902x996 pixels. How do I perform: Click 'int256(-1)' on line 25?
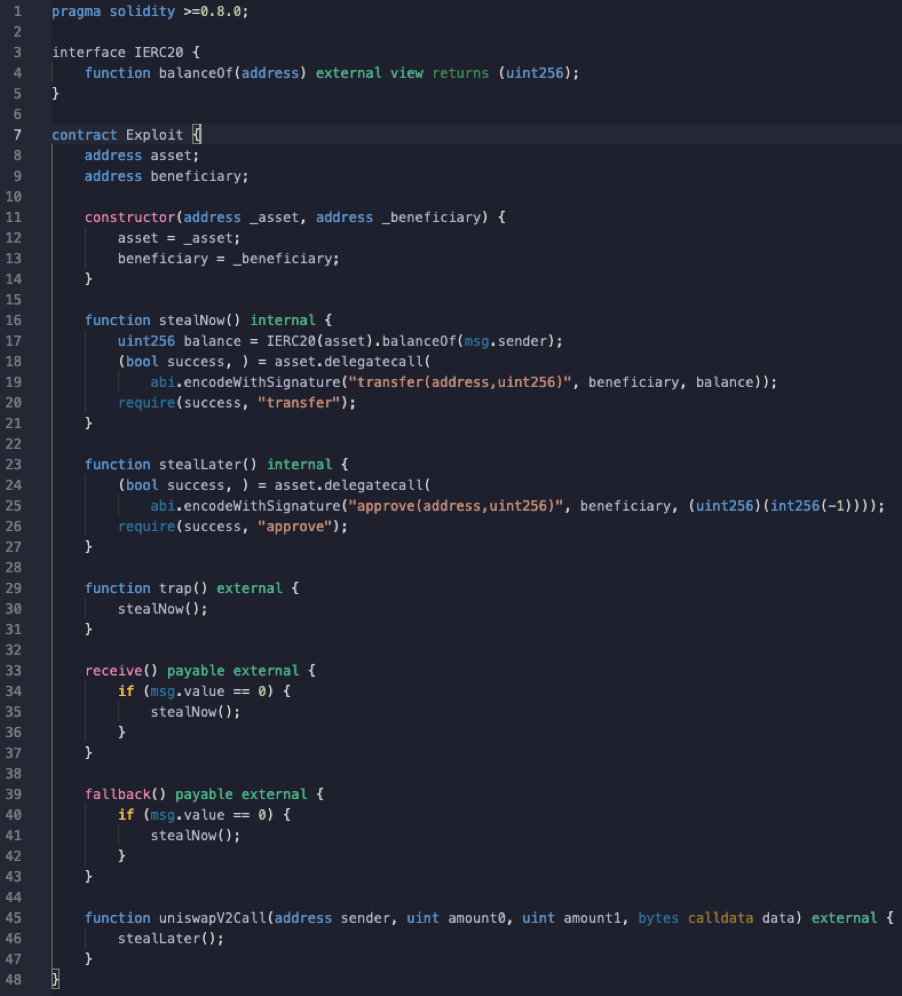(x=811, y=506)
